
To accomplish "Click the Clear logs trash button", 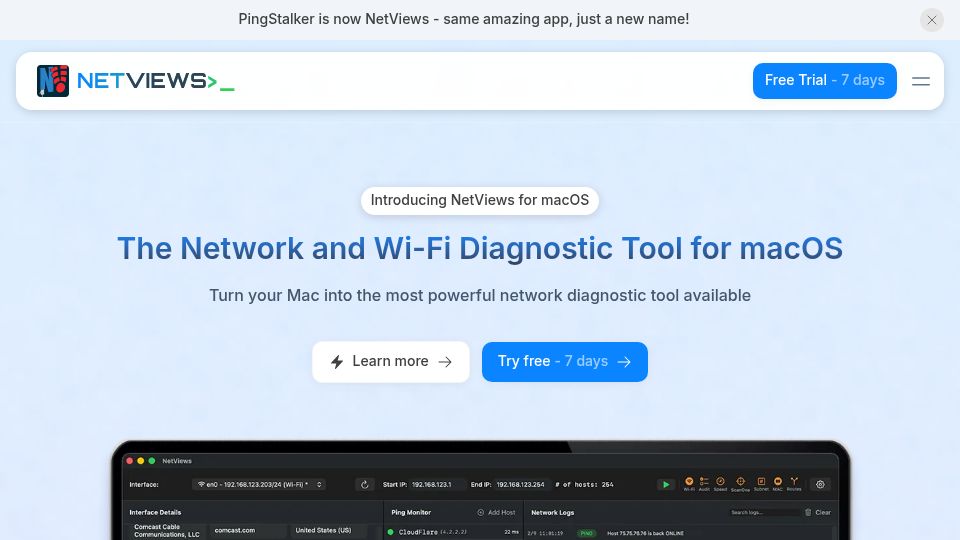I will [817, 512].
